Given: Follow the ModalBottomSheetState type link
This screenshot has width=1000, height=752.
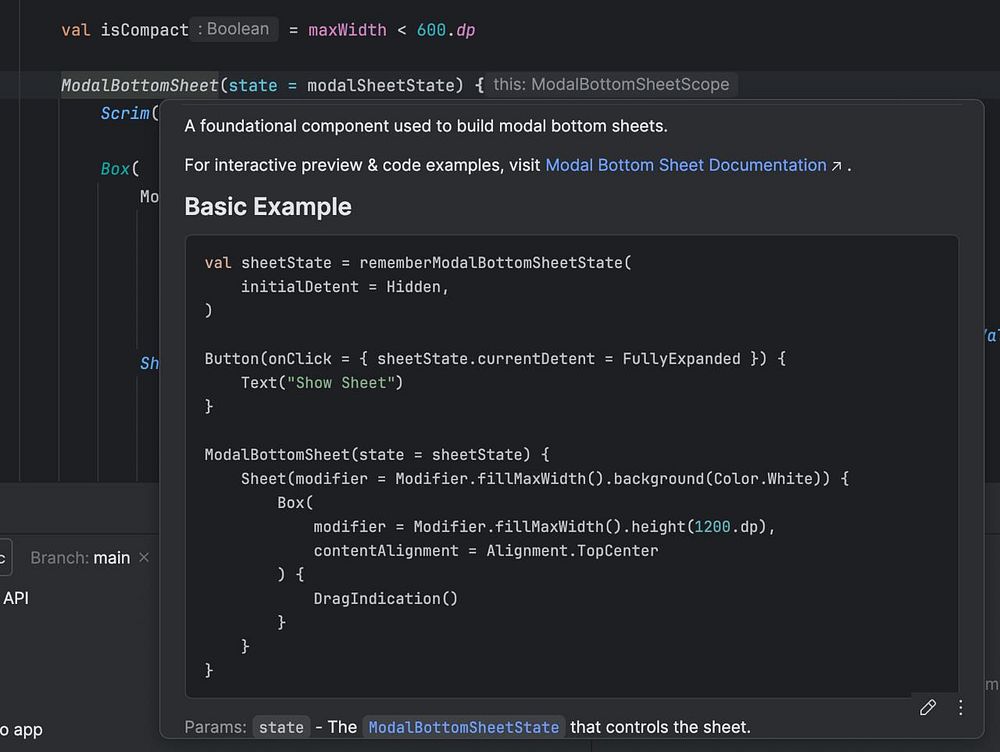Looking at the screenshot, I should [464, 727].
